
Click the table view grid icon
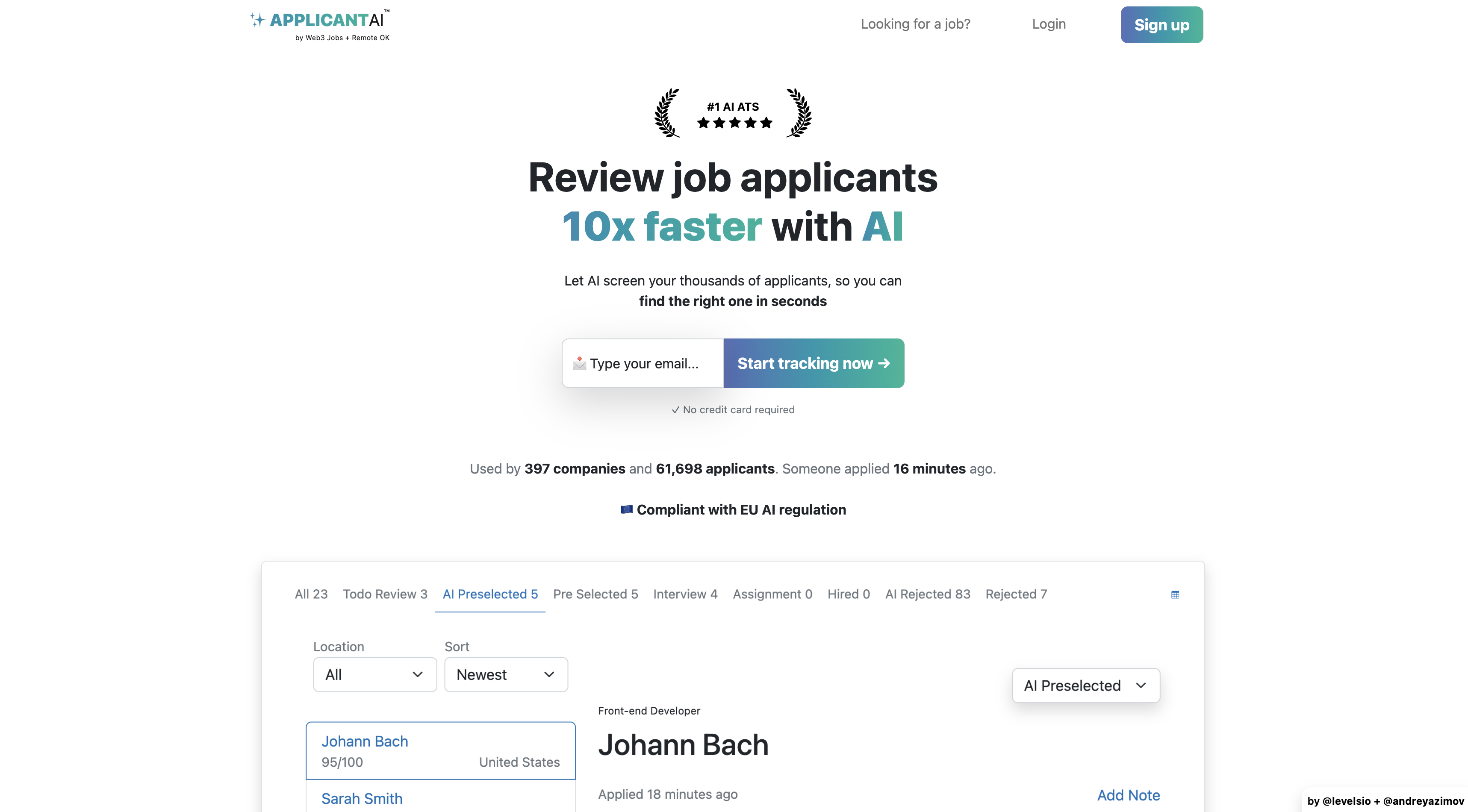point(1175,594)
